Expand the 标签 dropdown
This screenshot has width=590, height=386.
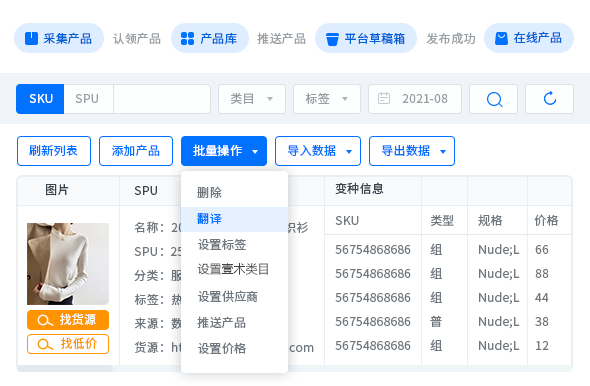pyautogui.click(x=327, y=99)
